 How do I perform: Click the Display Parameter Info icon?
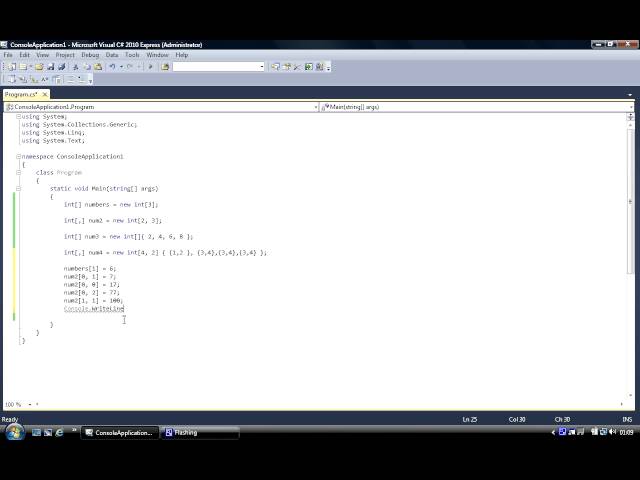click(23, 80)
